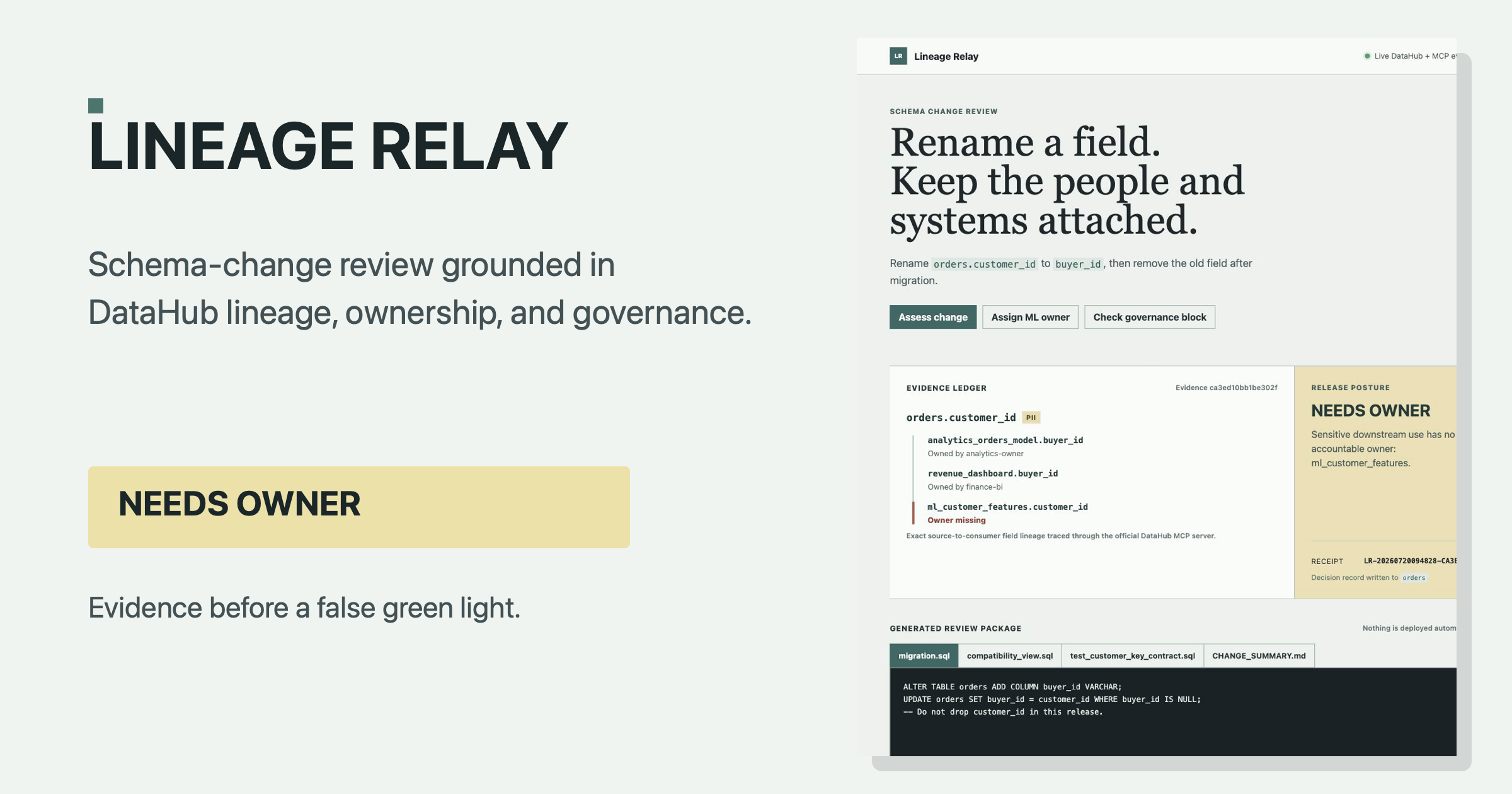Click the Owned by analytics-owner text
This screenshot has height=794, width=1512.
pos(976,454)
